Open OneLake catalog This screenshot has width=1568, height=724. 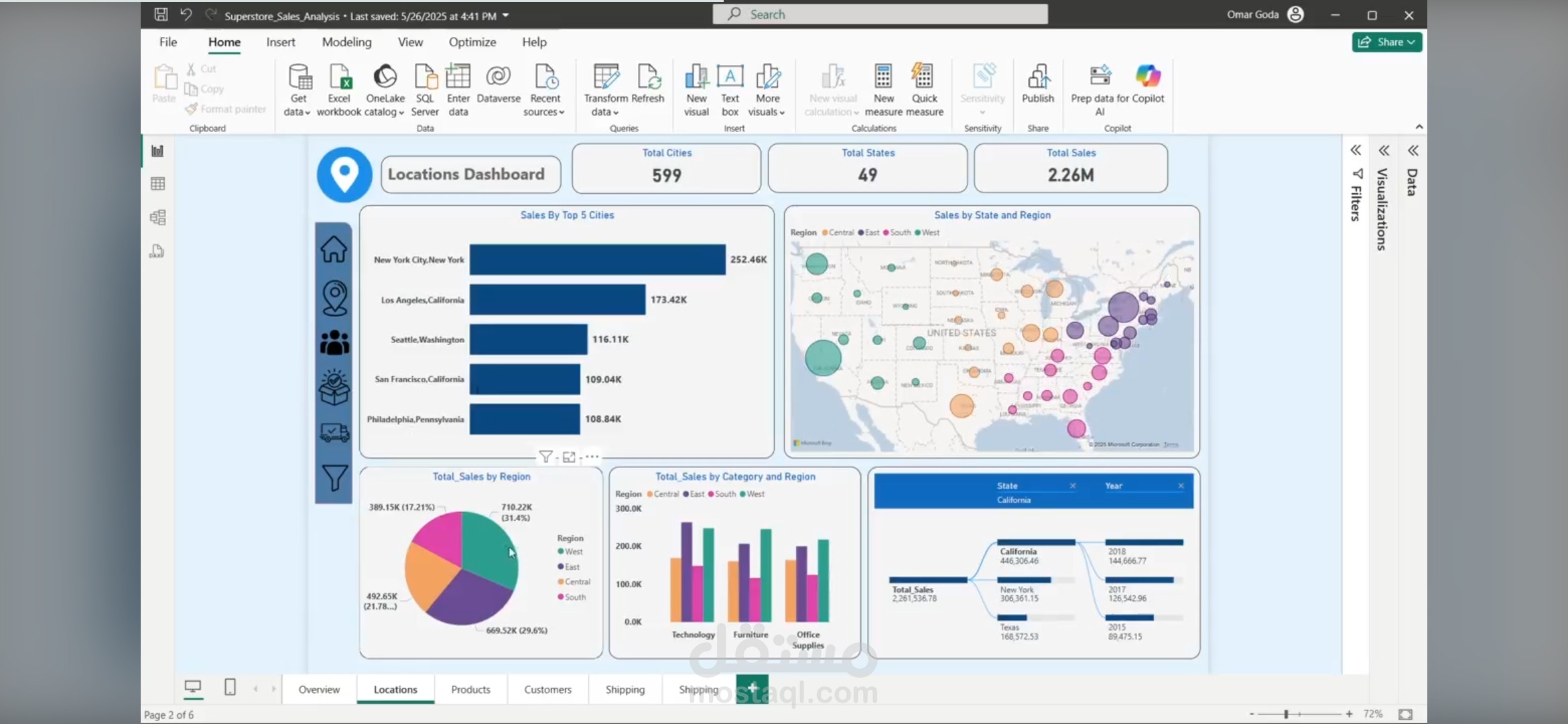[385, 90]
